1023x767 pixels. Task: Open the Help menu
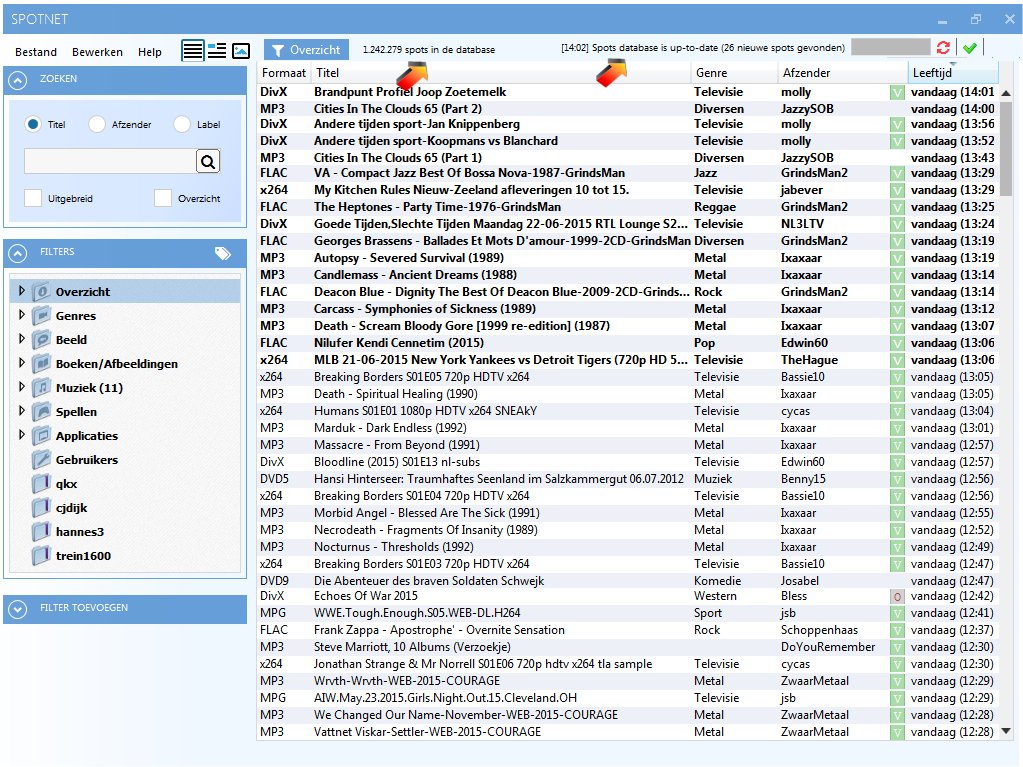tap(149, 52)
